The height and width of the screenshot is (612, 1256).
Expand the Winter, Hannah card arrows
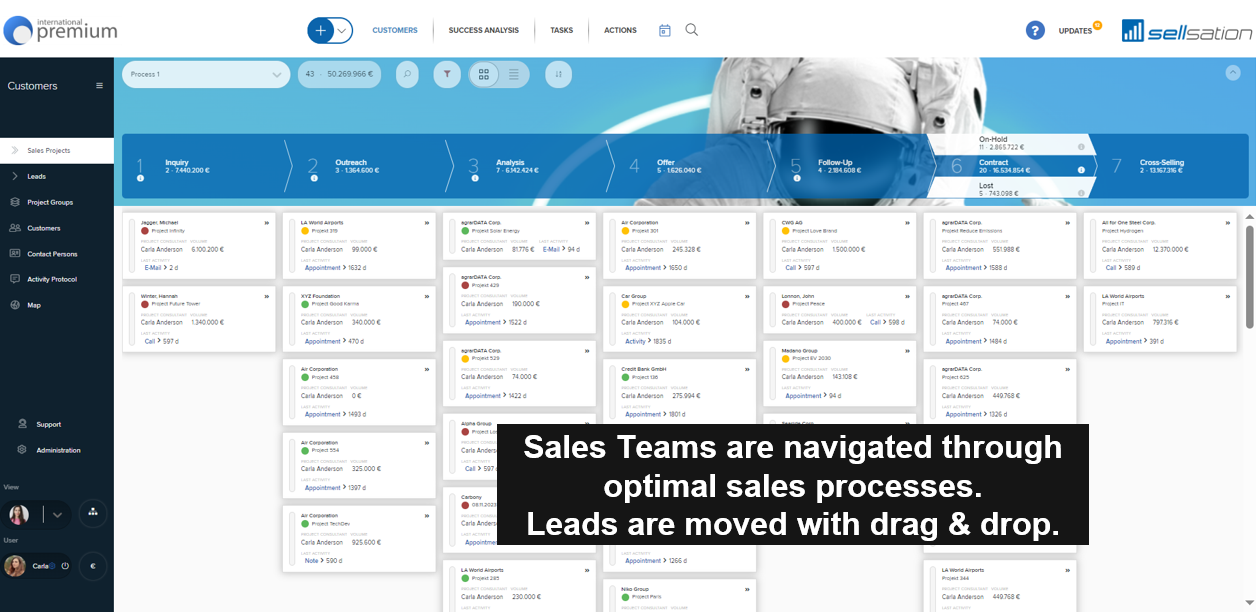click(267, 296)
